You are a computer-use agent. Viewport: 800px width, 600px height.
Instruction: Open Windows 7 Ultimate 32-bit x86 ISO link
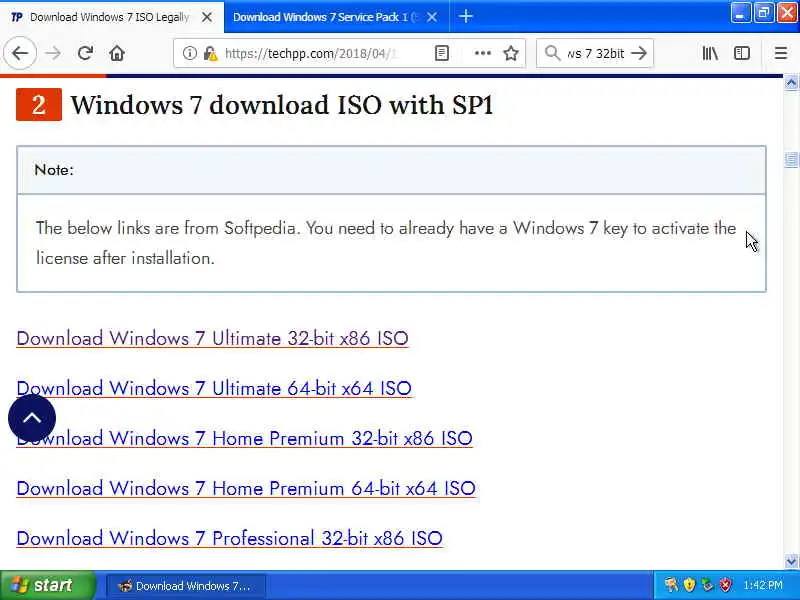(x=212, y=338)
